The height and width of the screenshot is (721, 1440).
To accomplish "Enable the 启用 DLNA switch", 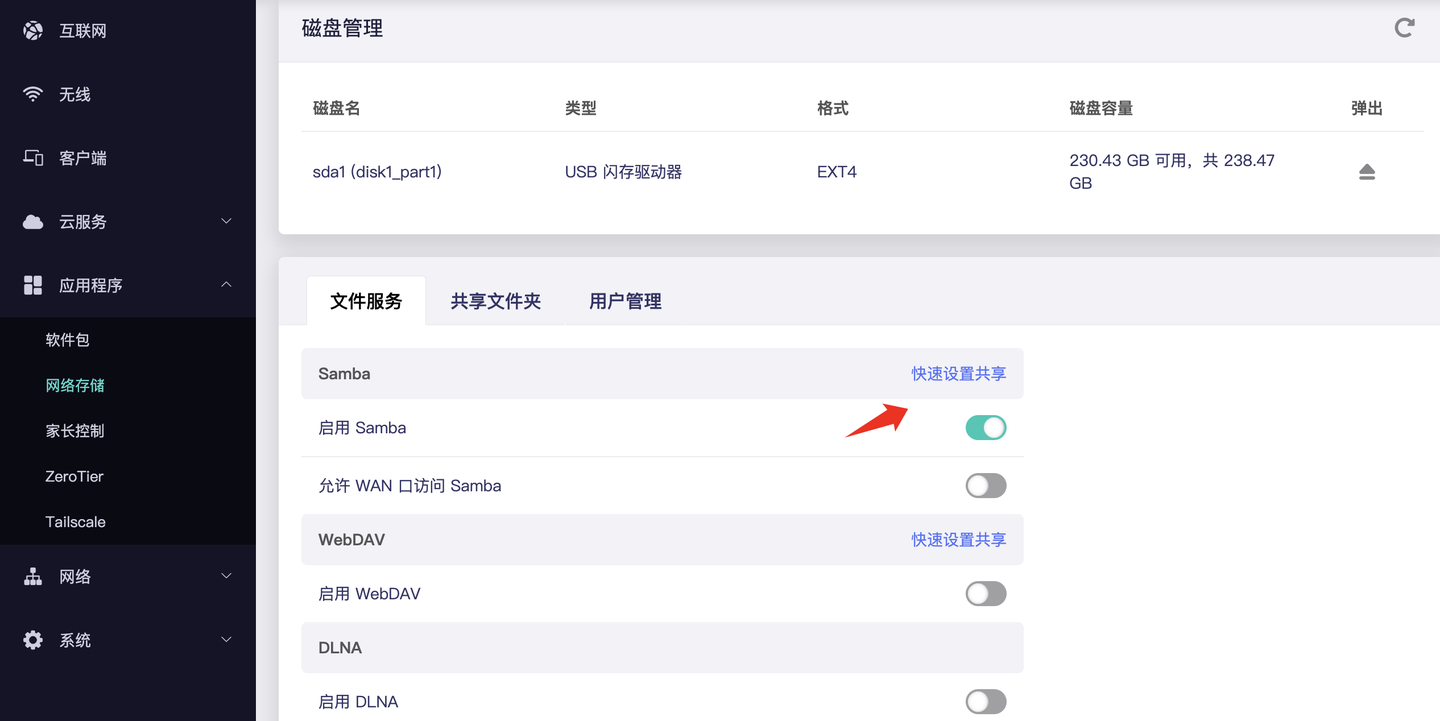I will (x=985, y=702).
